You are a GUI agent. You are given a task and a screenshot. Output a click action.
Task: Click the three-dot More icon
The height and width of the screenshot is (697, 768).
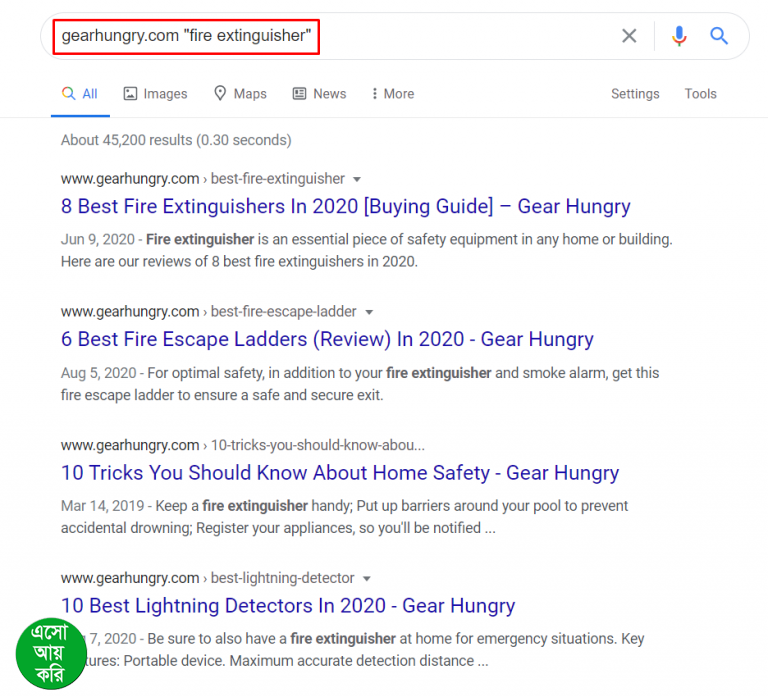point(374,94)
